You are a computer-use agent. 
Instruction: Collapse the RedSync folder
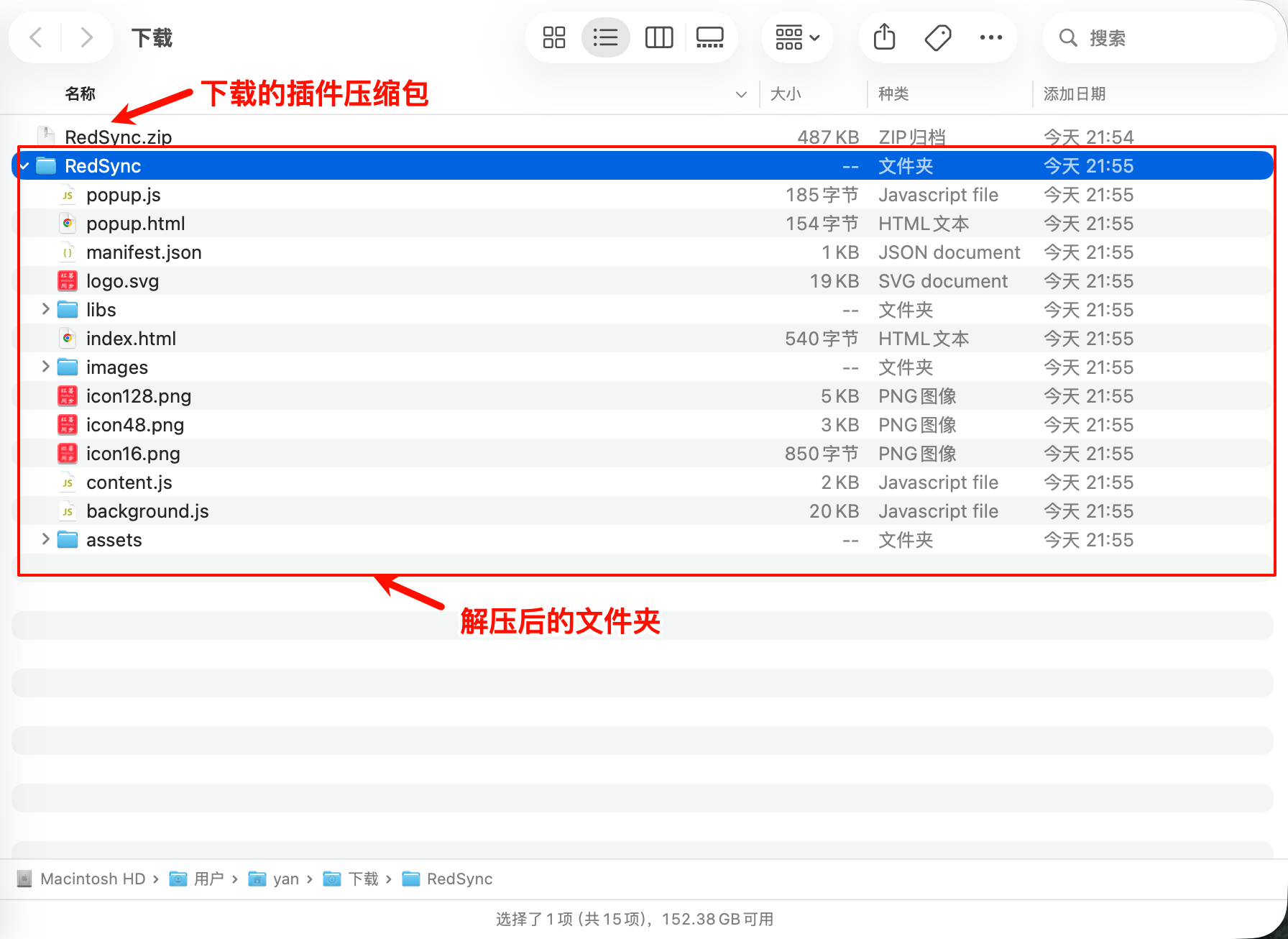24,166
